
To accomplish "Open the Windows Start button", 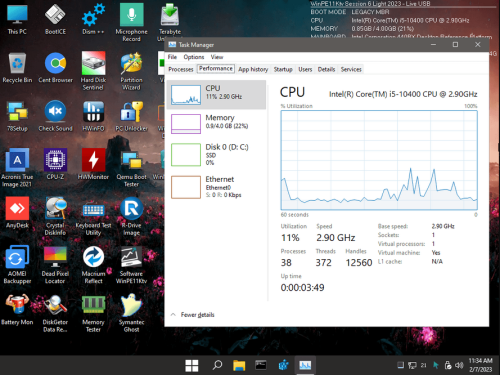I will 192,365.
